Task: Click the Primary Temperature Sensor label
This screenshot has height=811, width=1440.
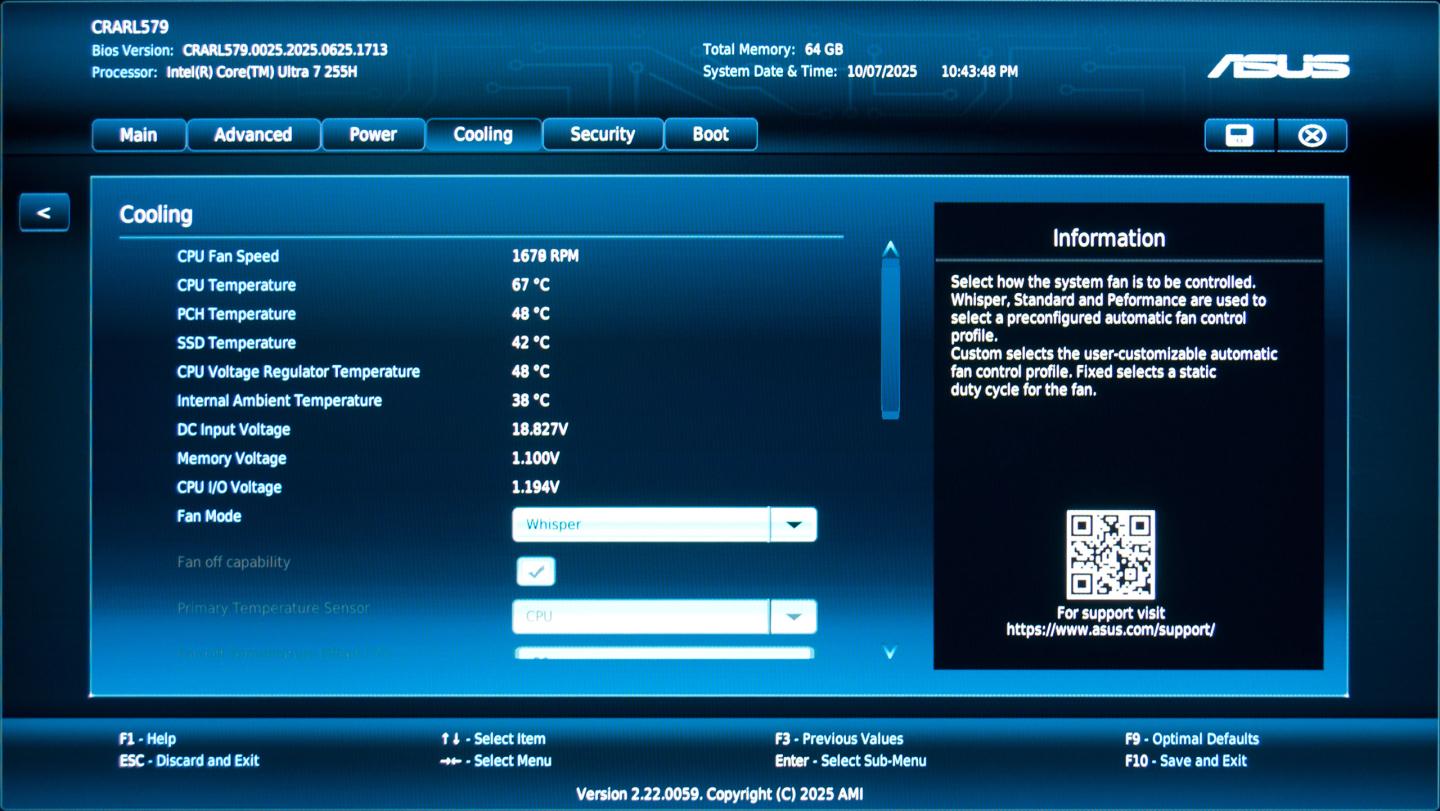Action: tap(273, 608)
